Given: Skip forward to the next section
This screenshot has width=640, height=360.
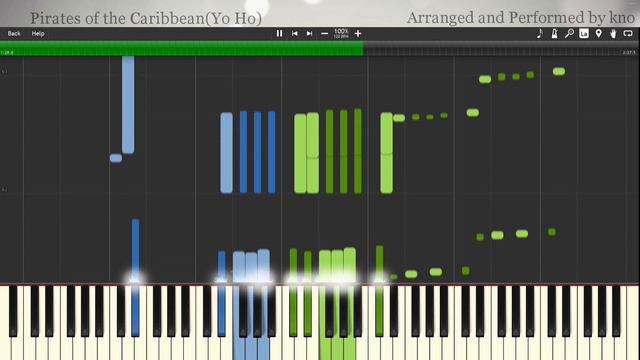Looking at the screenshot, I should [x=309, y=33].
